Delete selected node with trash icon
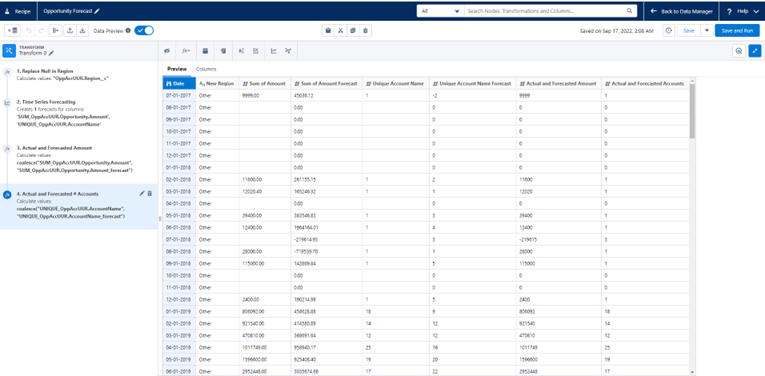Screen dimensions: 765x376 (x=365, y=31)
